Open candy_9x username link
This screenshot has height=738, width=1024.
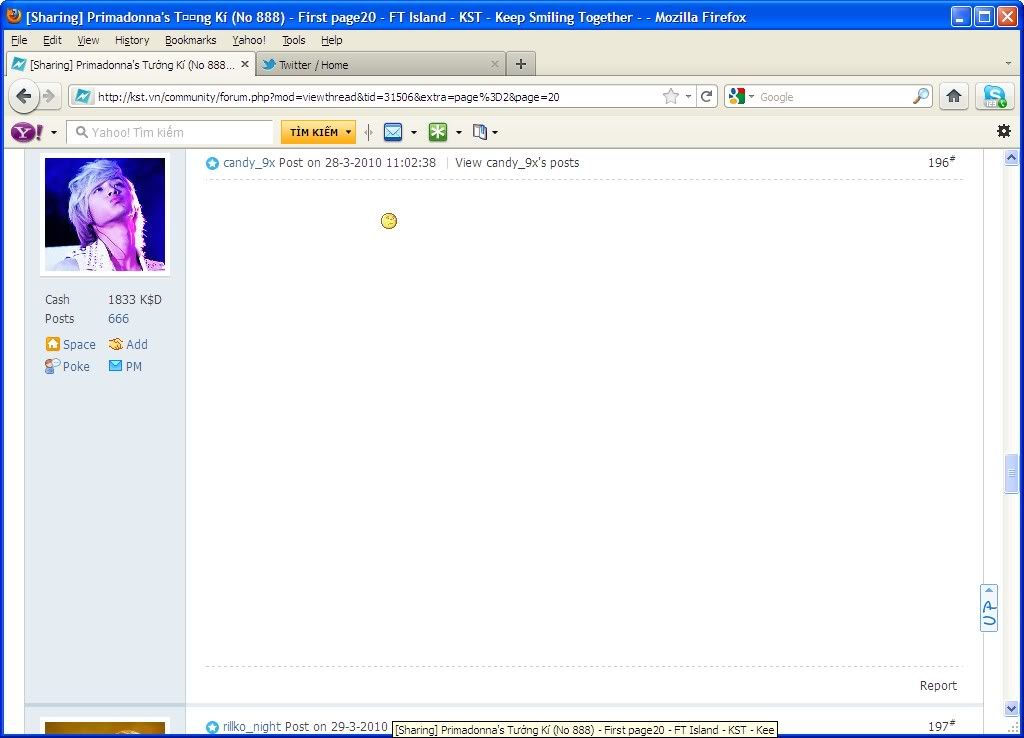coord(249,163)
